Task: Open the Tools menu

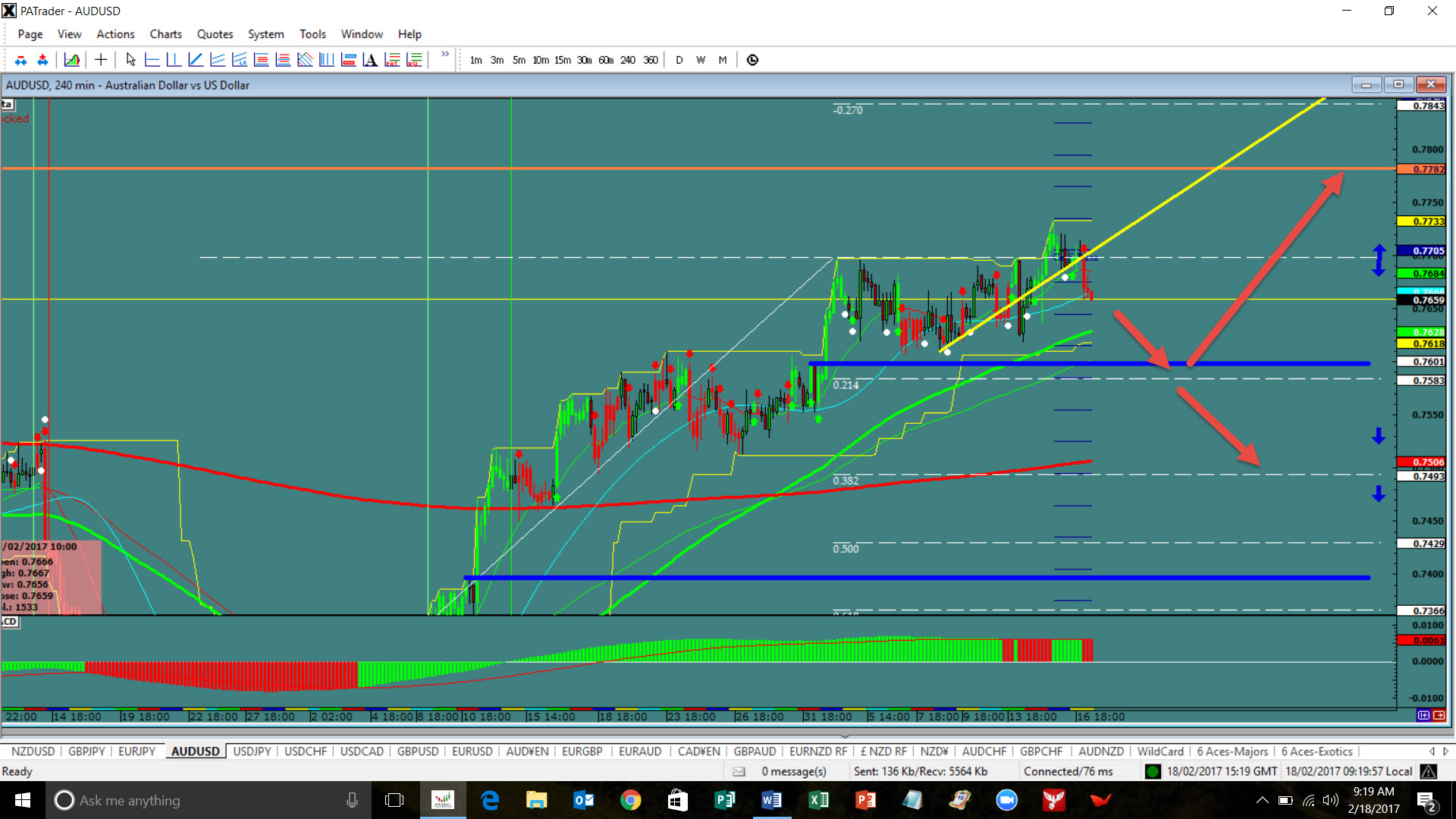Action: click(312, 34)
